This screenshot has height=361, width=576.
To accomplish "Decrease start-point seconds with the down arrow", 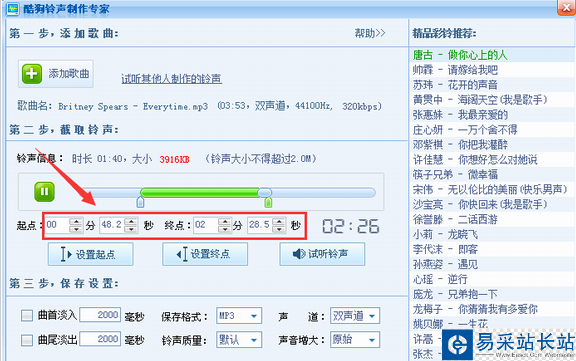I will [131, 229].
